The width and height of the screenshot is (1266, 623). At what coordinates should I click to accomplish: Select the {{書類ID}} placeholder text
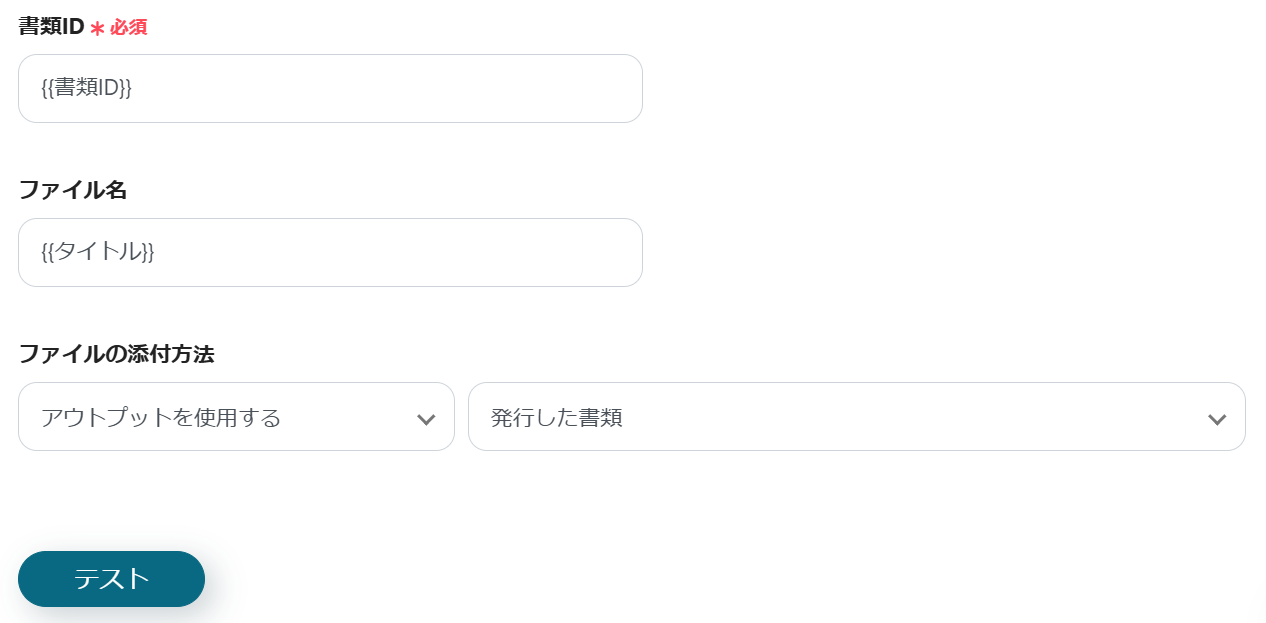pos(87,88)
